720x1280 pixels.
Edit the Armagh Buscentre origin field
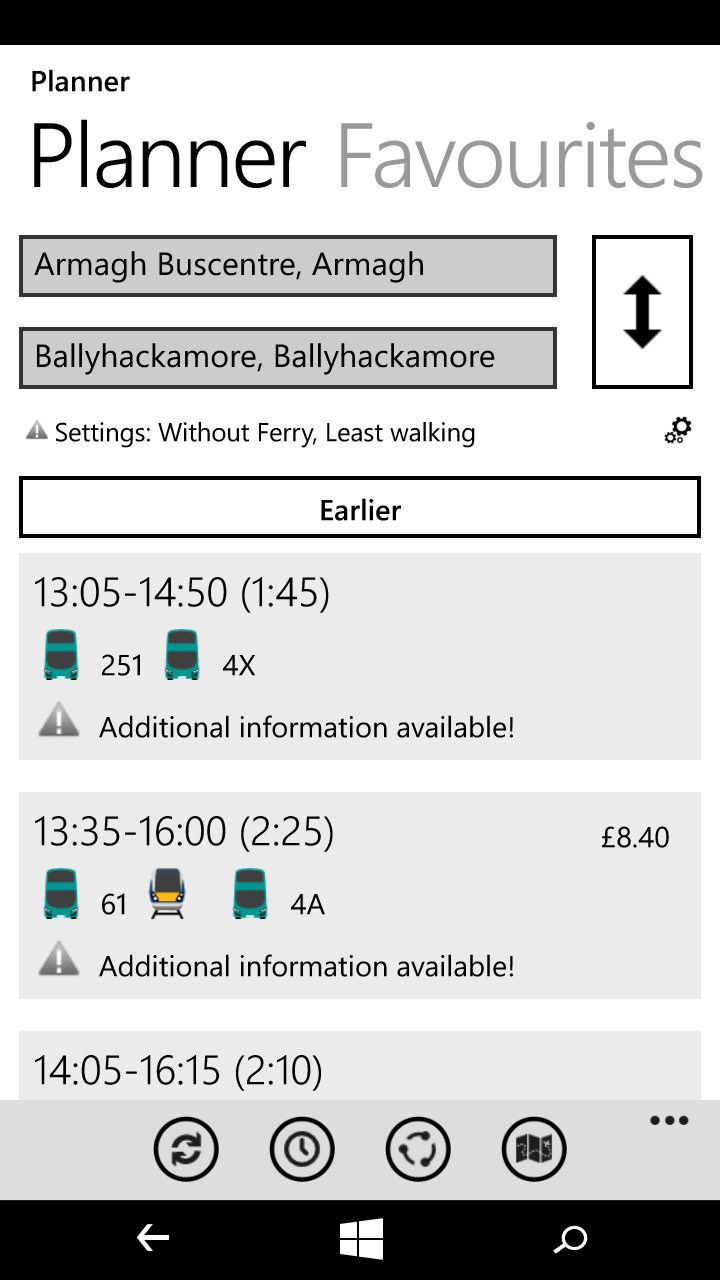pos(288,266)
